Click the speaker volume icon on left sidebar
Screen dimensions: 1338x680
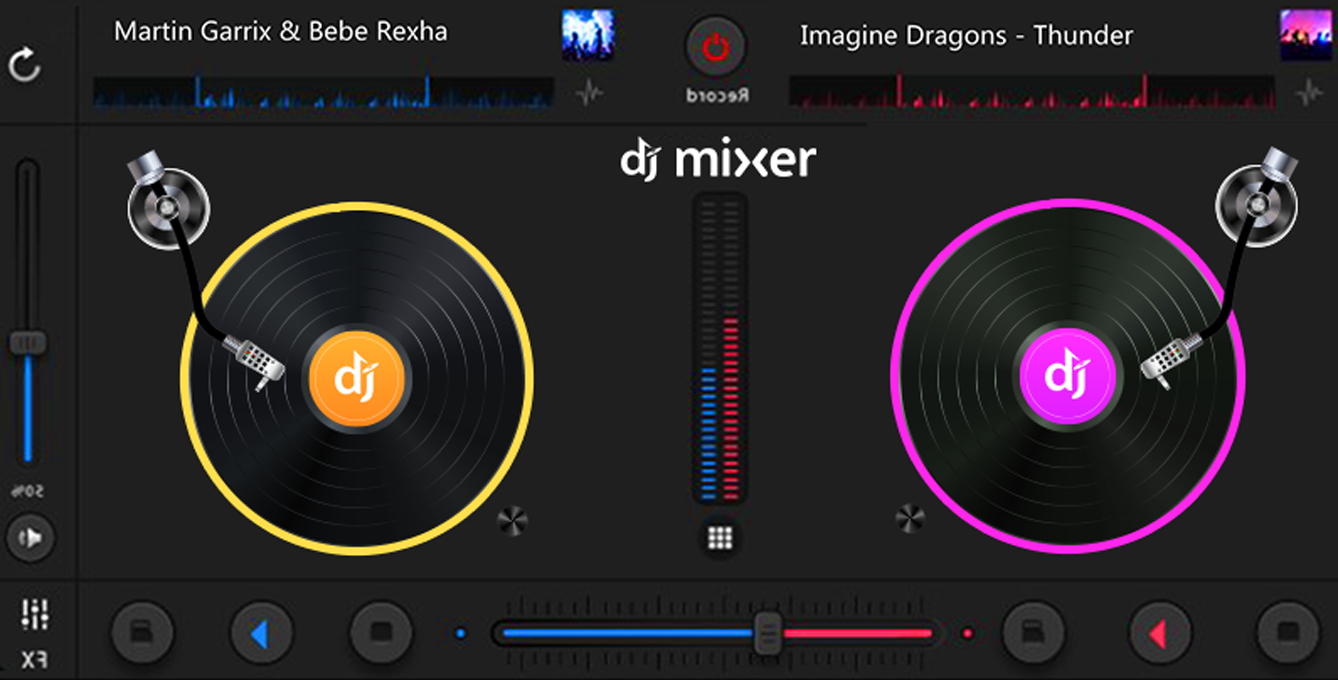point(30,539)
